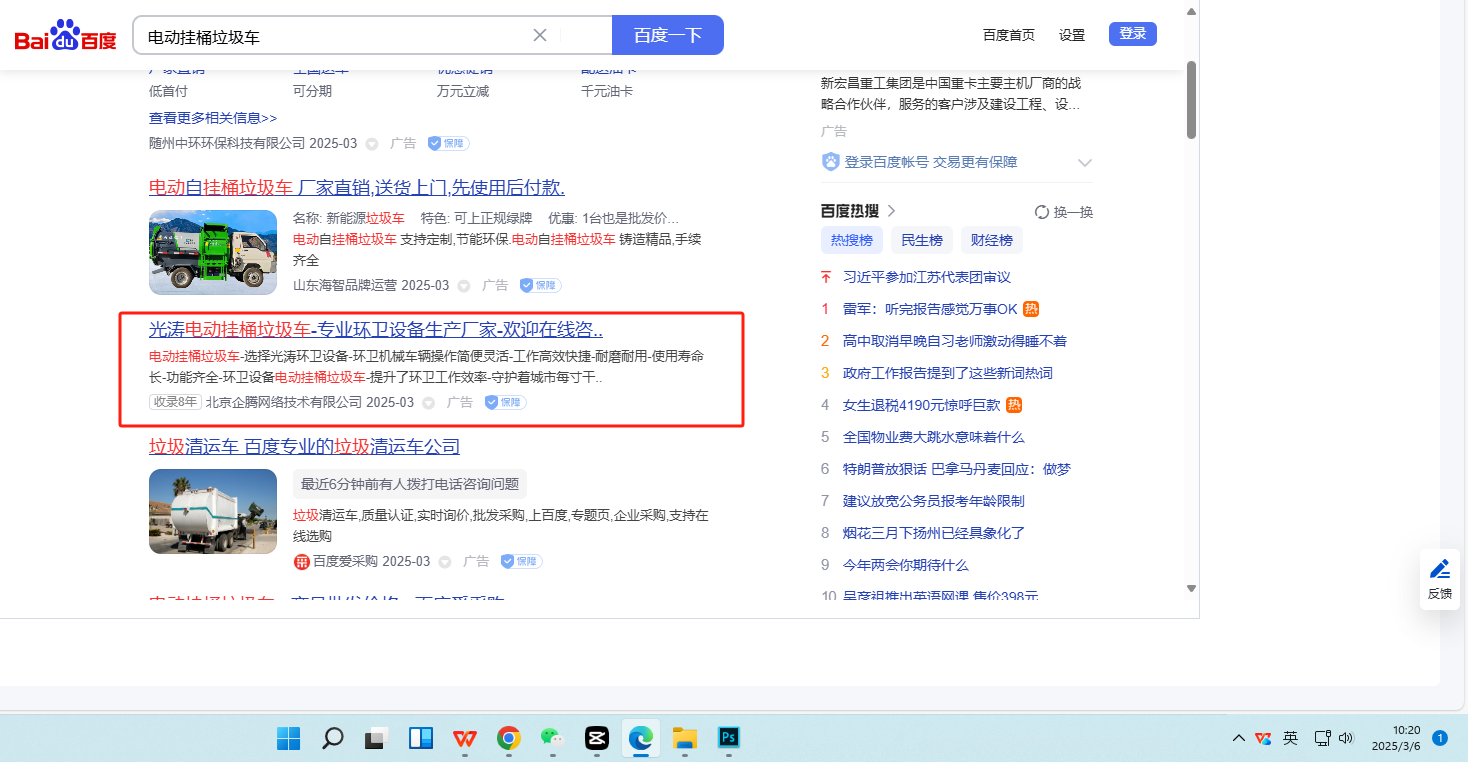This screenshot has width=1468, height=762.
Task: Click the page's vertical scrollbar thumb
Action: [x=1191, y=100]
